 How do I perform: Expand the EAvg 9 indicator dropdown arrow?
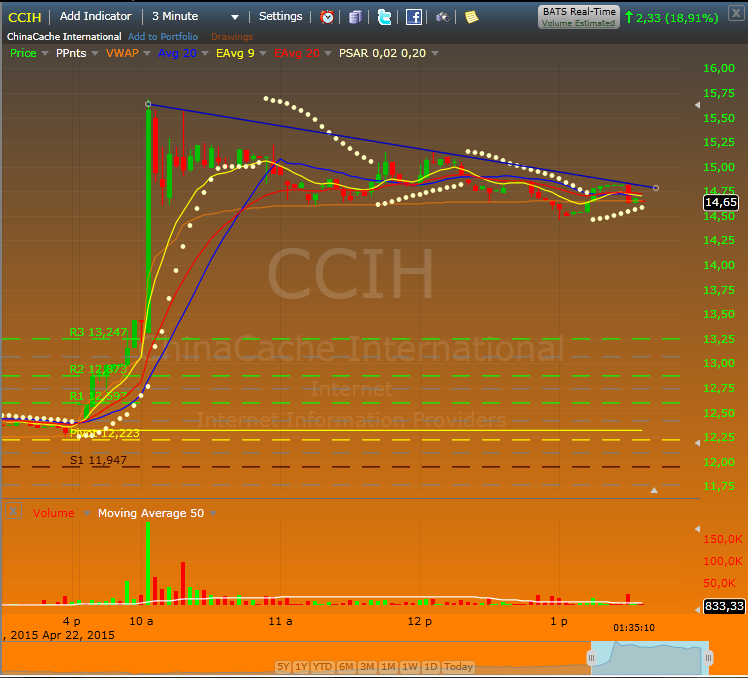263,53
